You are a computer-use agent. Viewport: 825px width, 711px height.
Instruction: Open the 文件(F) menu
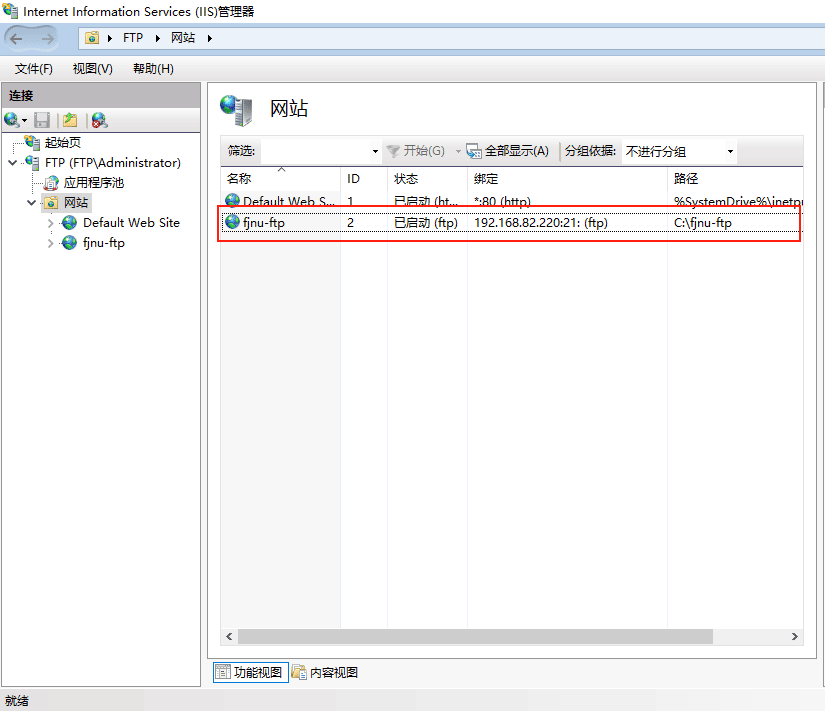[x=34, y=69]
